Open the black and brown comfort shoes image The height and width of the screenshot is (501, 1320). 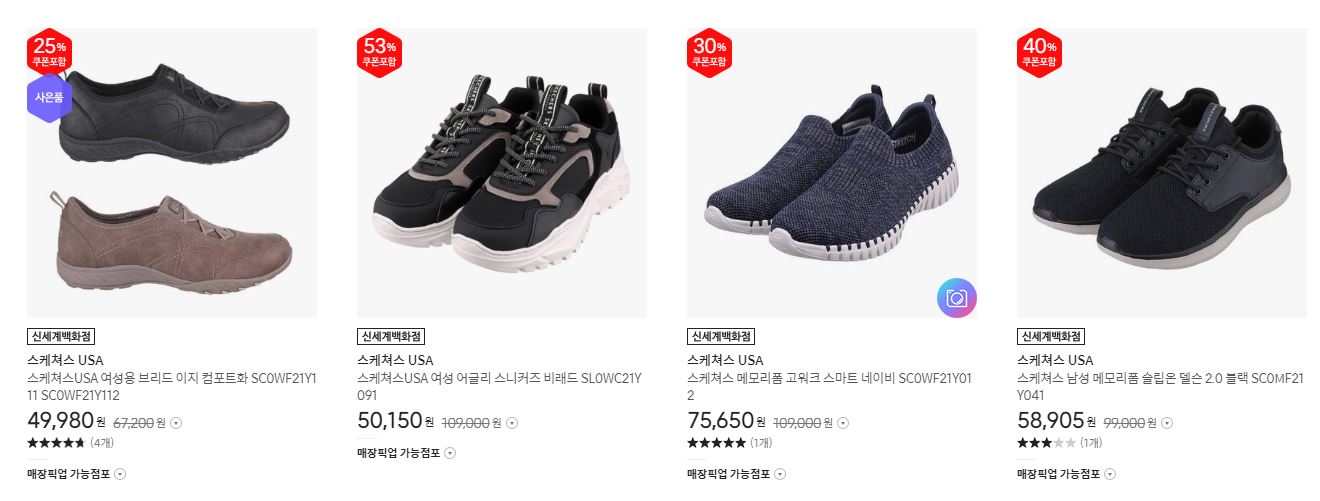(172, 173)
